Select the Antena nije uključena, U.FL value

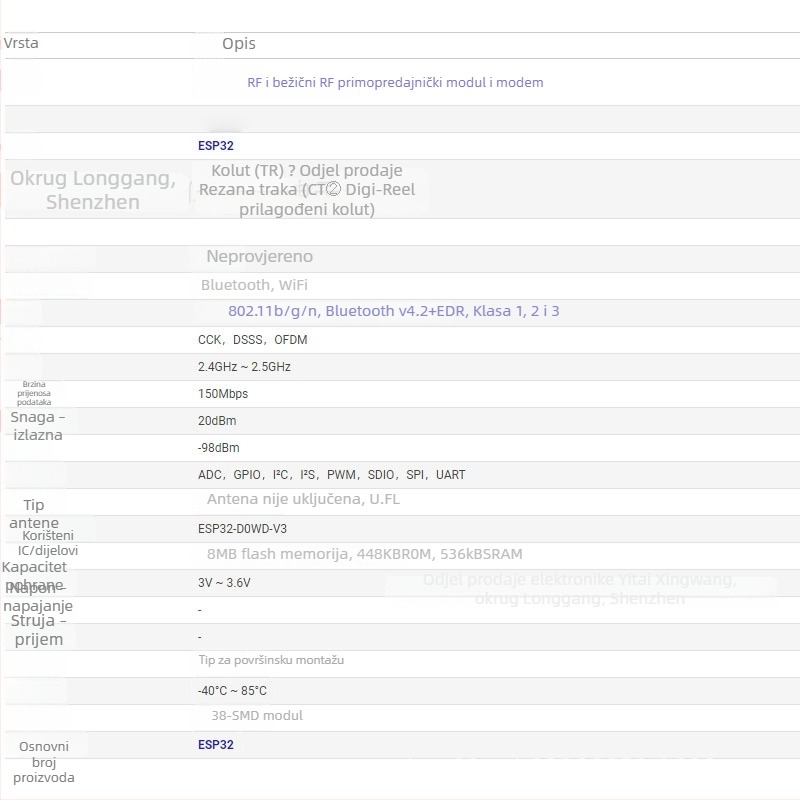click(x=303, y=499)
